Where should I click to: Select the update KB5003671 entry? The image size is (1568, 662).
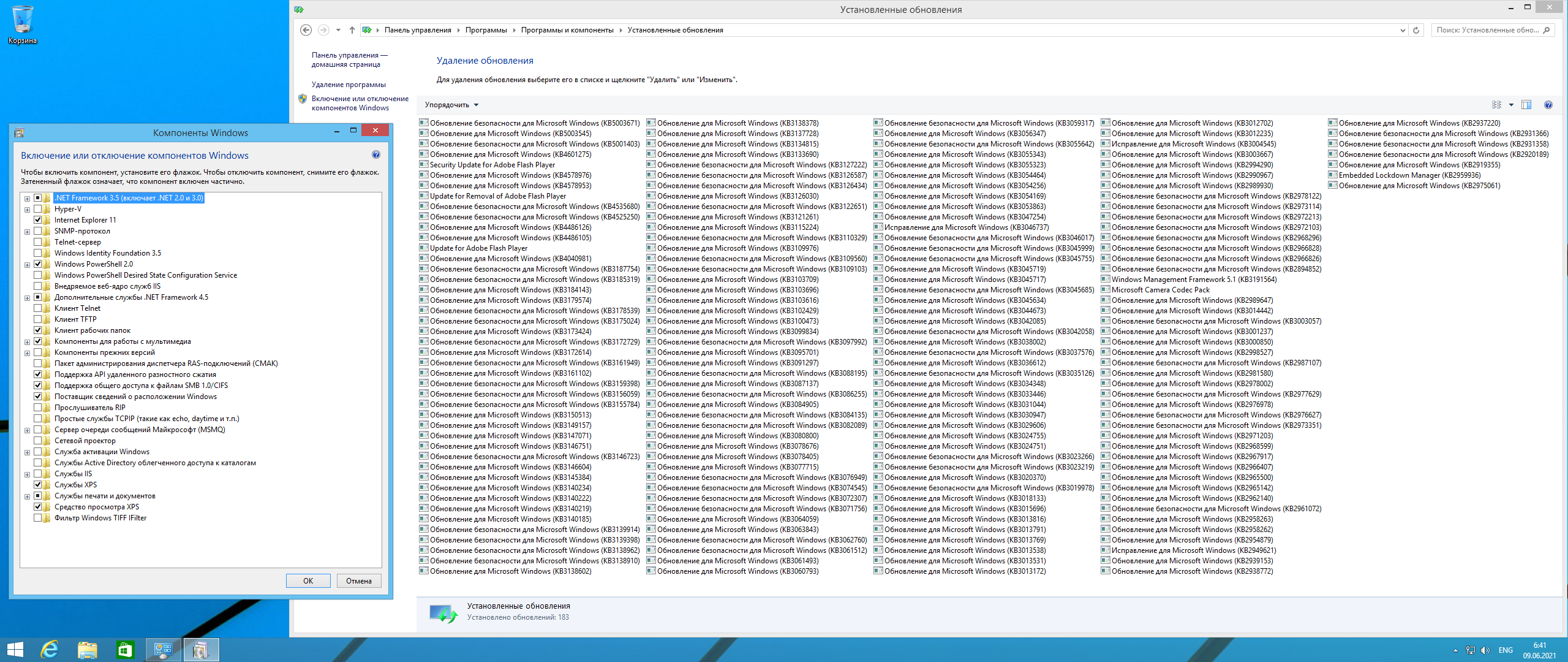(x=529, y=123)
